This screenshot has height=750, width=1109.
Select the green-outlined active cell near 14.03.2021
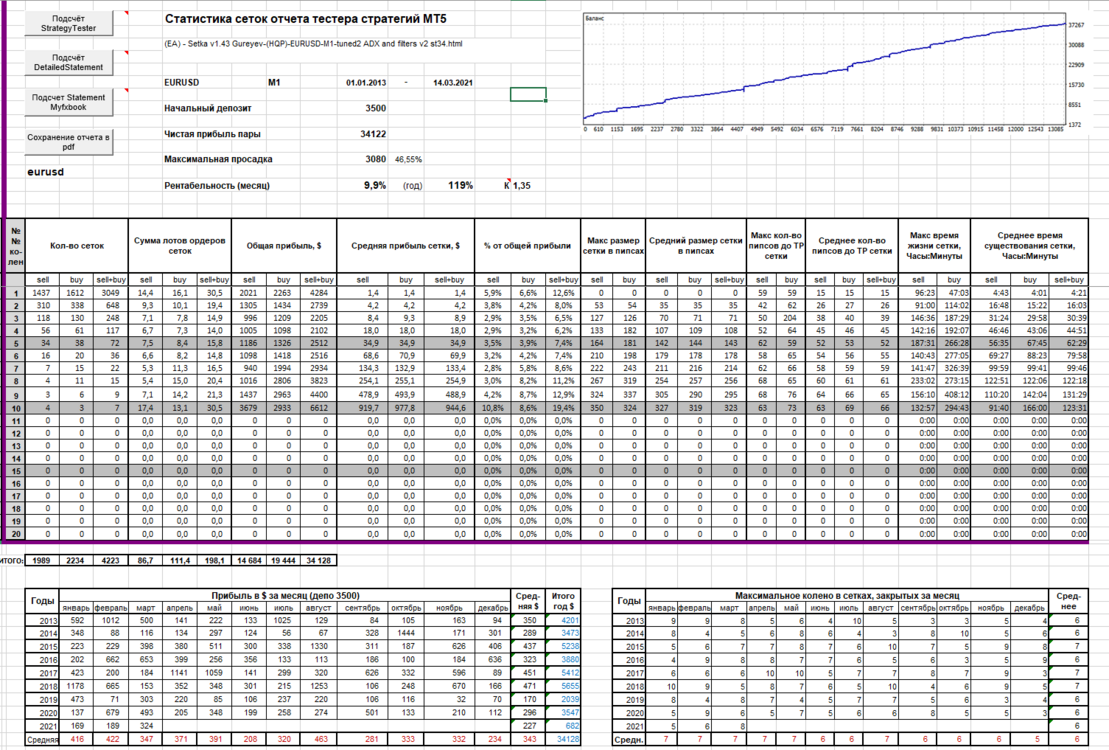pos(528,94)
